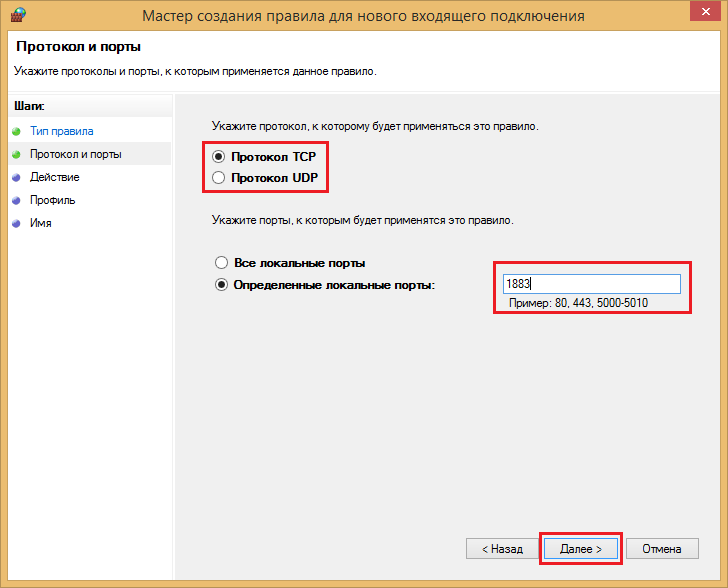Click the wizard window title text
728x588 pixels.
pyautogui.click(x=363, y=16)
